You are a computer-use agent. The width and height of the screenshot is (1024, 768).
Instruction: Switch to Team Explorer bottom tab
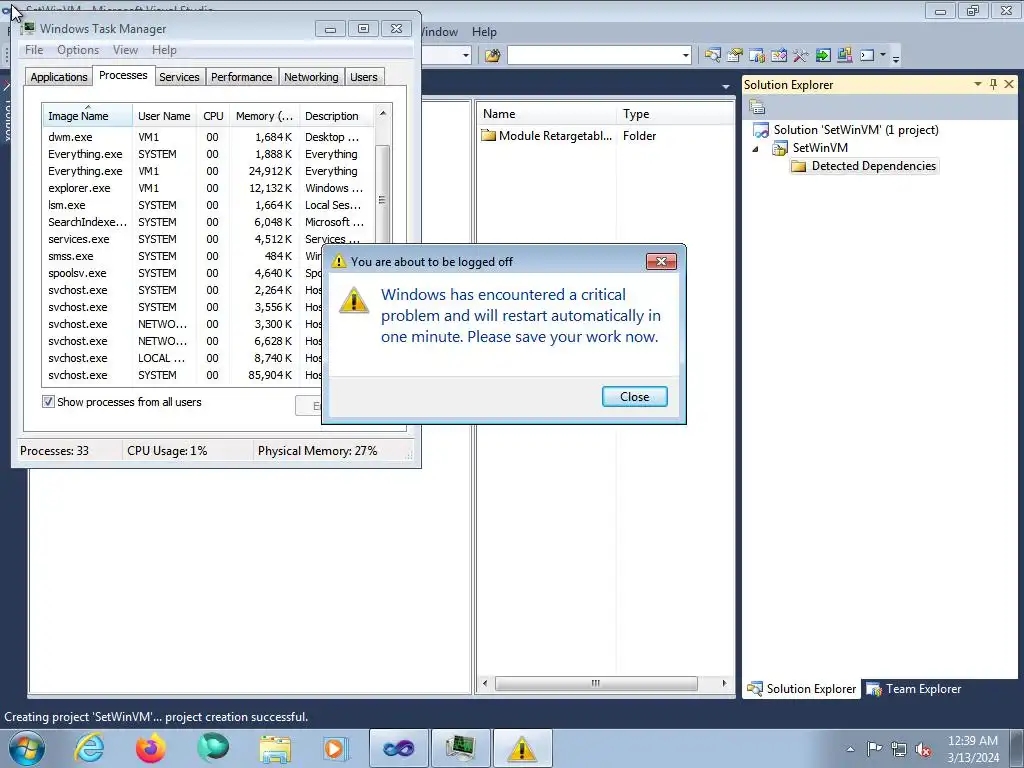(x=914, y=689)
